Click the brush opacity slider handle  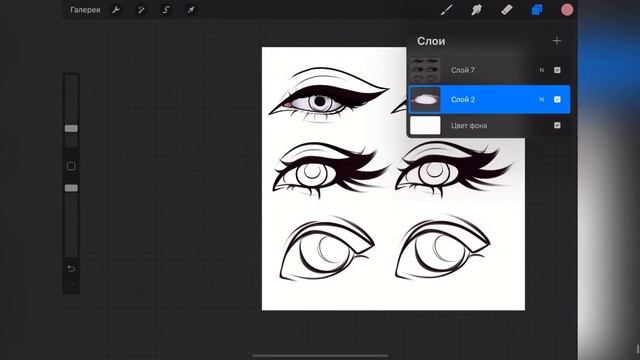click(x=71, y=188)
